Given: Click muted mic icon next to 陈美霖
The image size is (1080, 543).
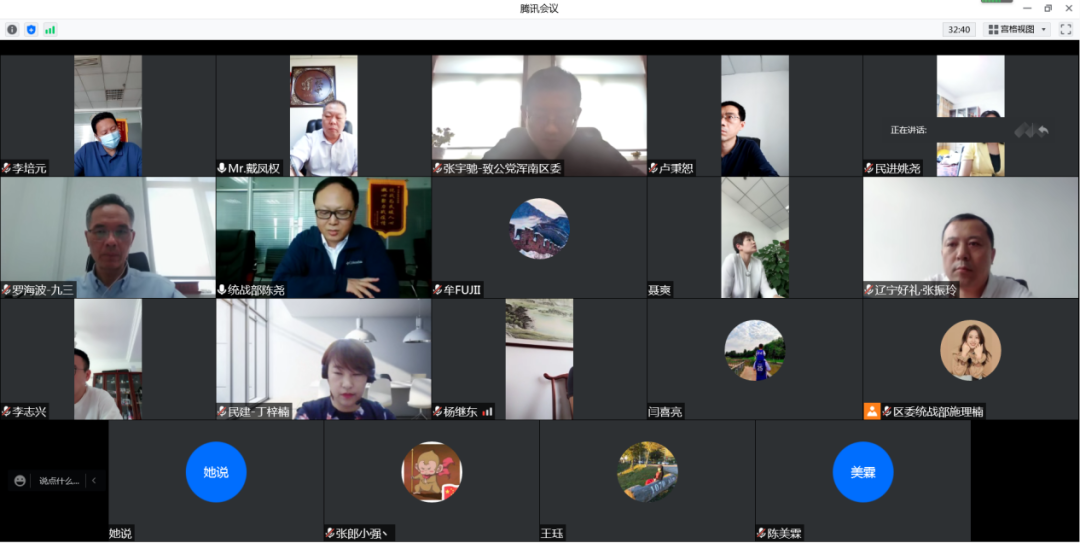Looking at the screenshot, I should [x=761, y=533].
